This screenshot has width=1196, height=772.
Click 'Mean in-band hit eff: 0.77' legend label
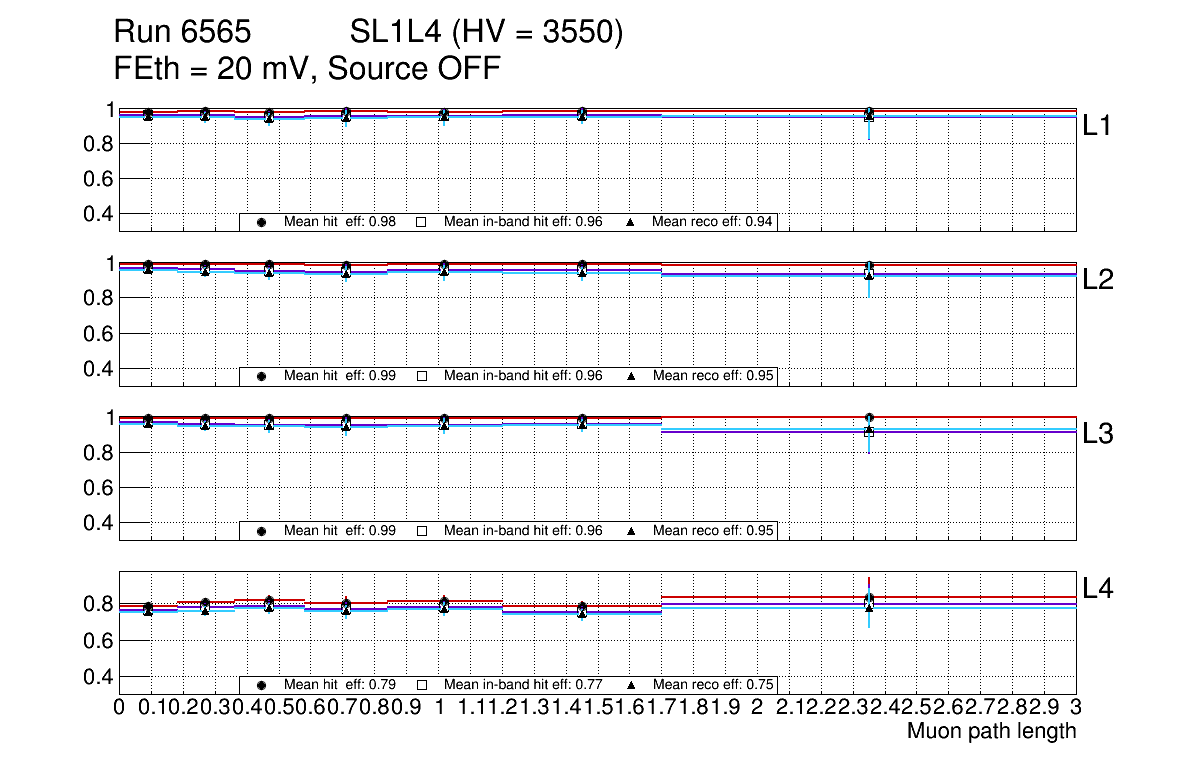tap(523, 685)
